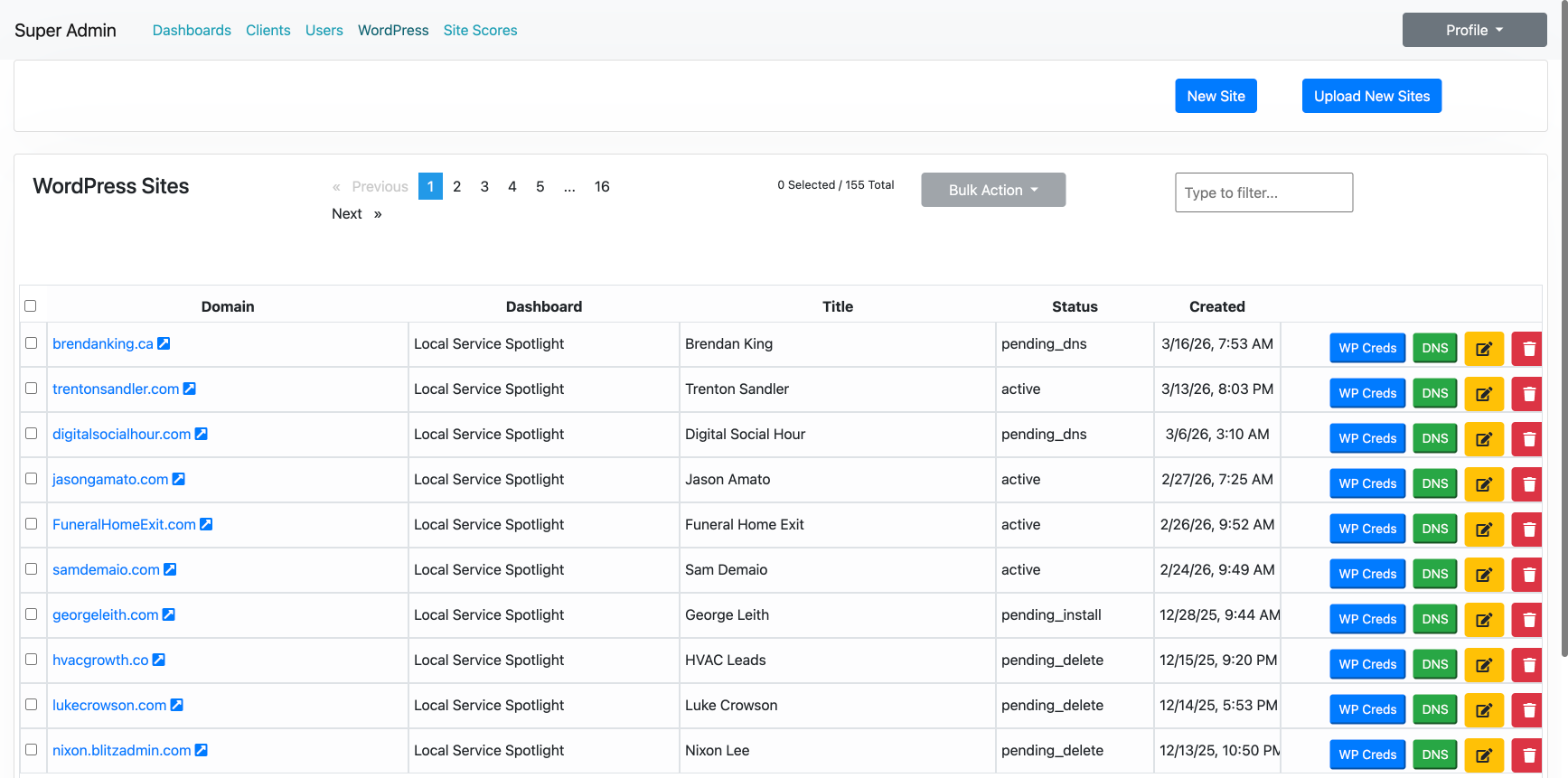Open external link icon beside hvacgrowth.co
Screen dimensions: 1568x778
tap(159, 660)
